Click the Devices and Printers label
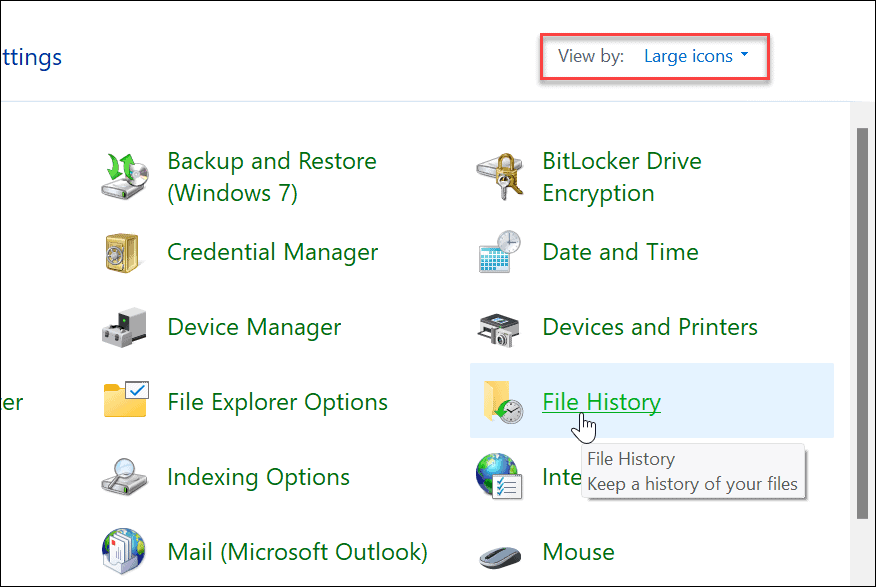The height and width of the screenshot is (587, 876). tap(649, 327)
